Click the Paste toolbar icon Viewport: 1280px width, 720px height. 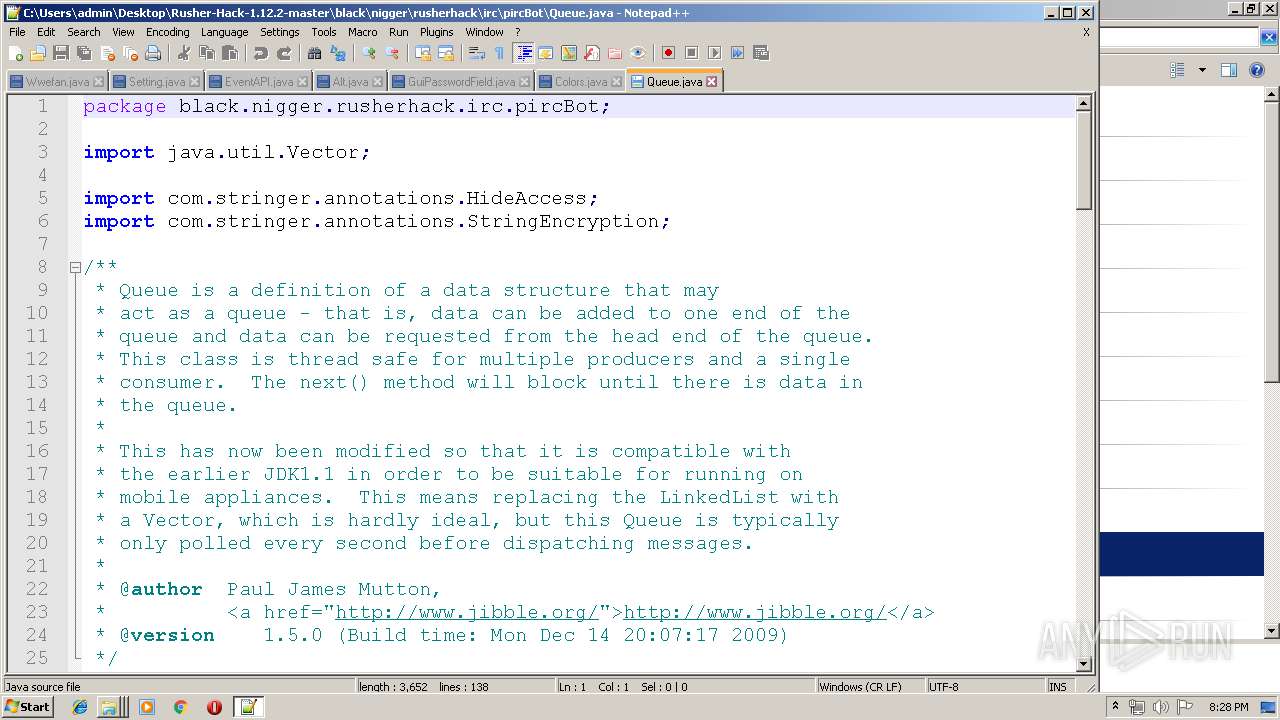[230, 53]
